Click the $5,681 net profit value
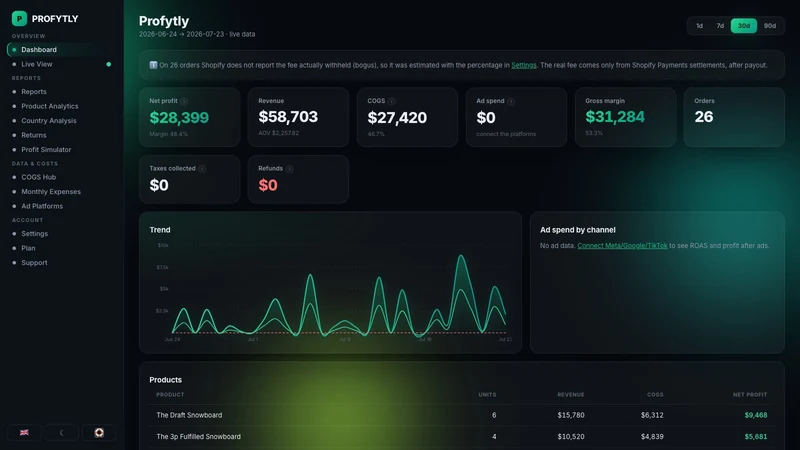 (756, 437)
